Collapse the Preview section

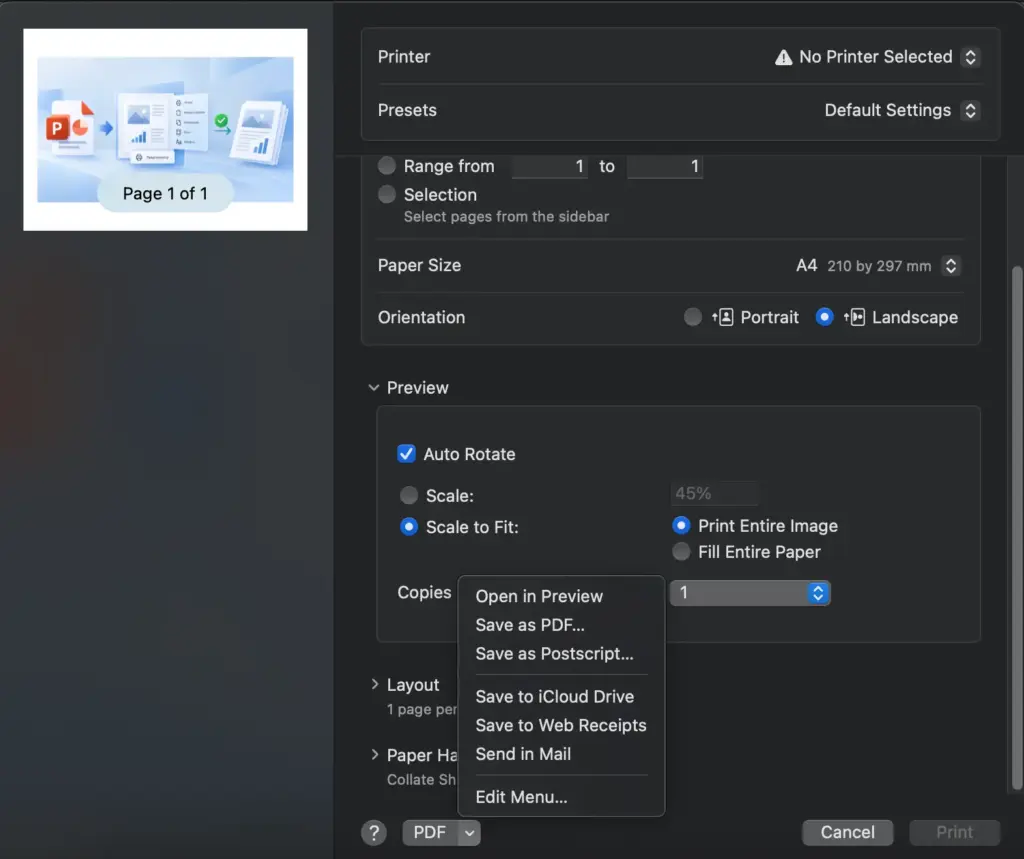(x=374, y=388)
